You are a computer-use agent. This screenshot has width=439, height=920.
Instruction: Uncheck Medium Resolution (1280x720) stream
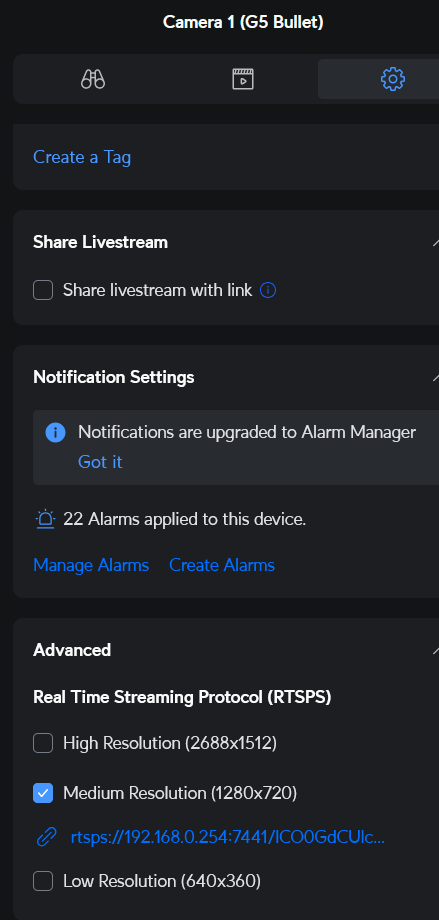coord(43,793)
